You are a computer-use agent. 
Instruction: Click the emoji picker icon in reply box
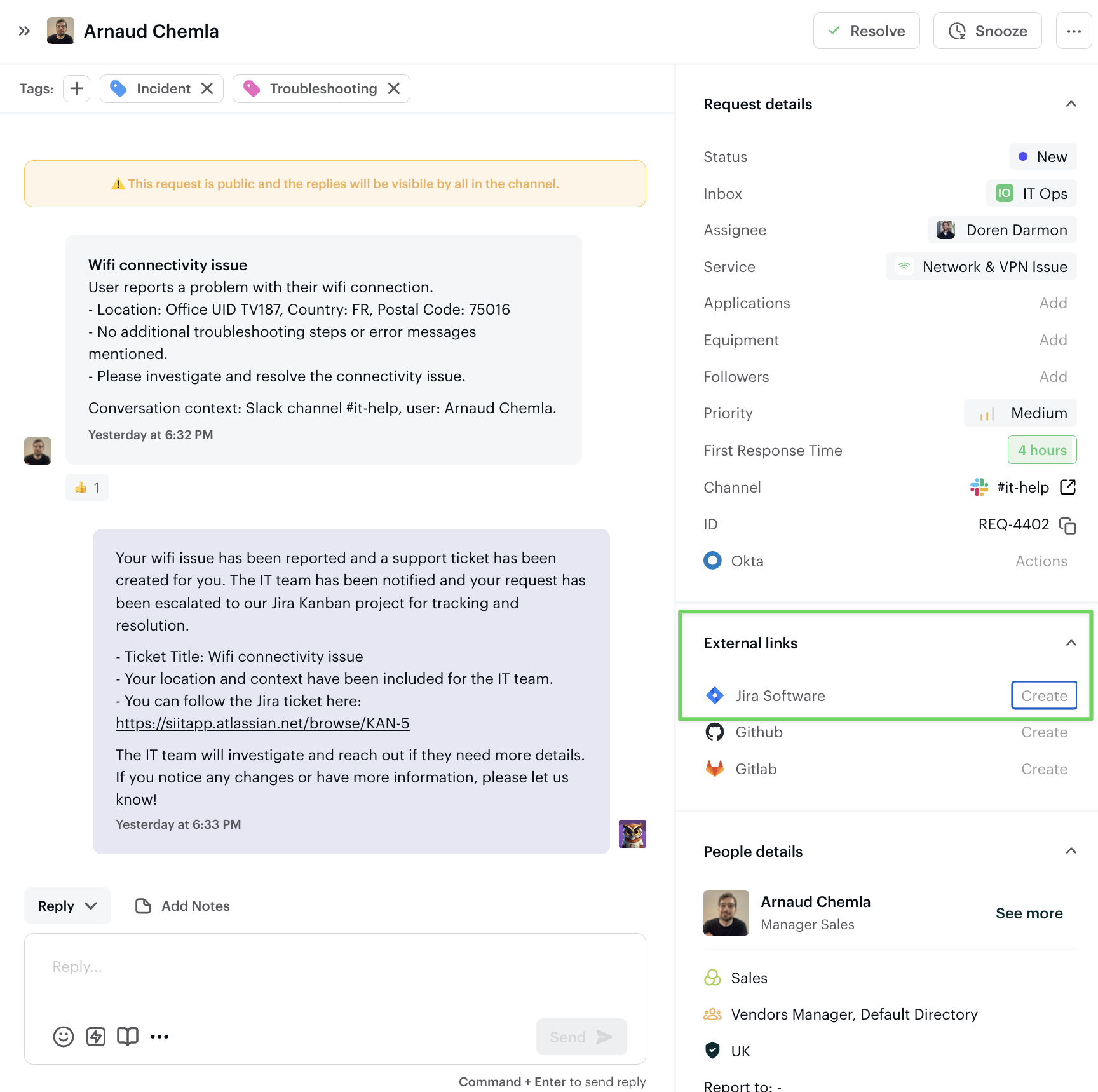click(64, 1037)
